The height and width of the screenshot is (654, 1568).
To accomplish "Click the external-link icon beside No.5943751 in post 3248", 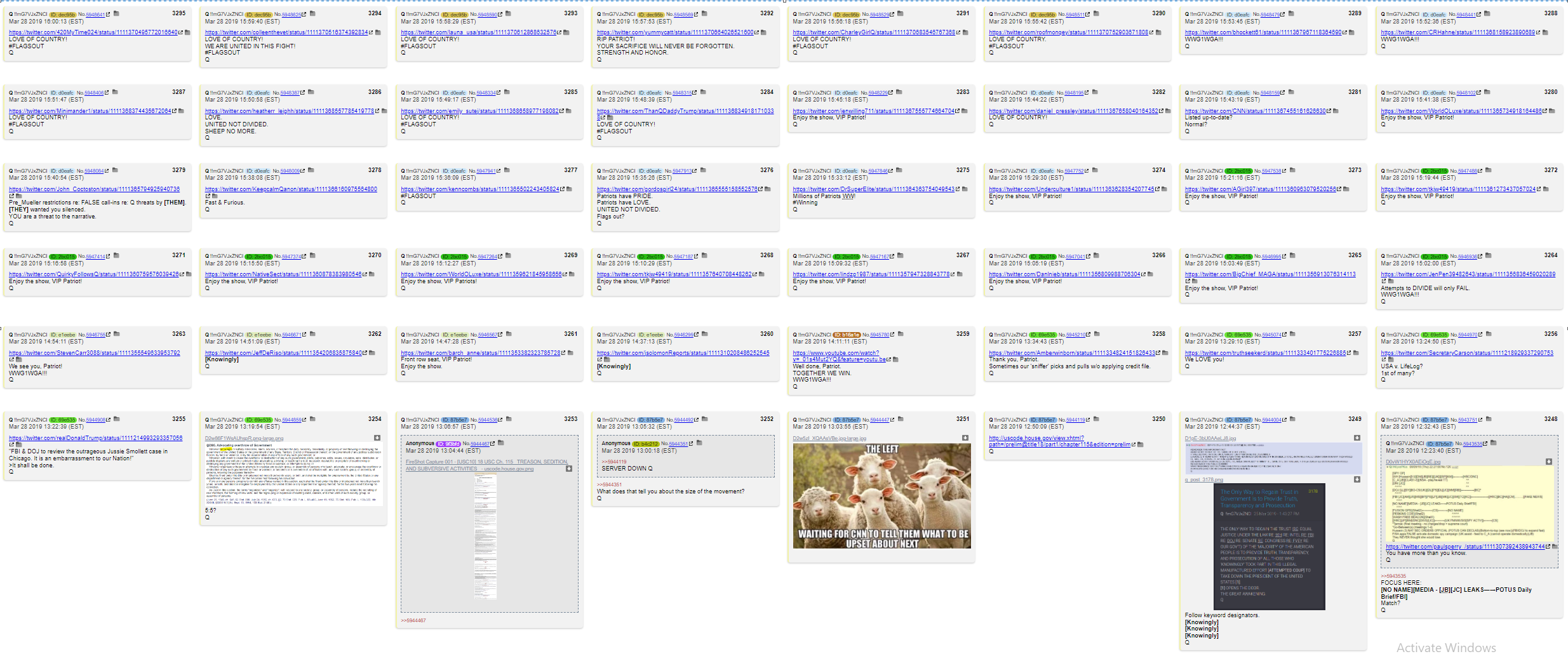I will click(1480, 420).
